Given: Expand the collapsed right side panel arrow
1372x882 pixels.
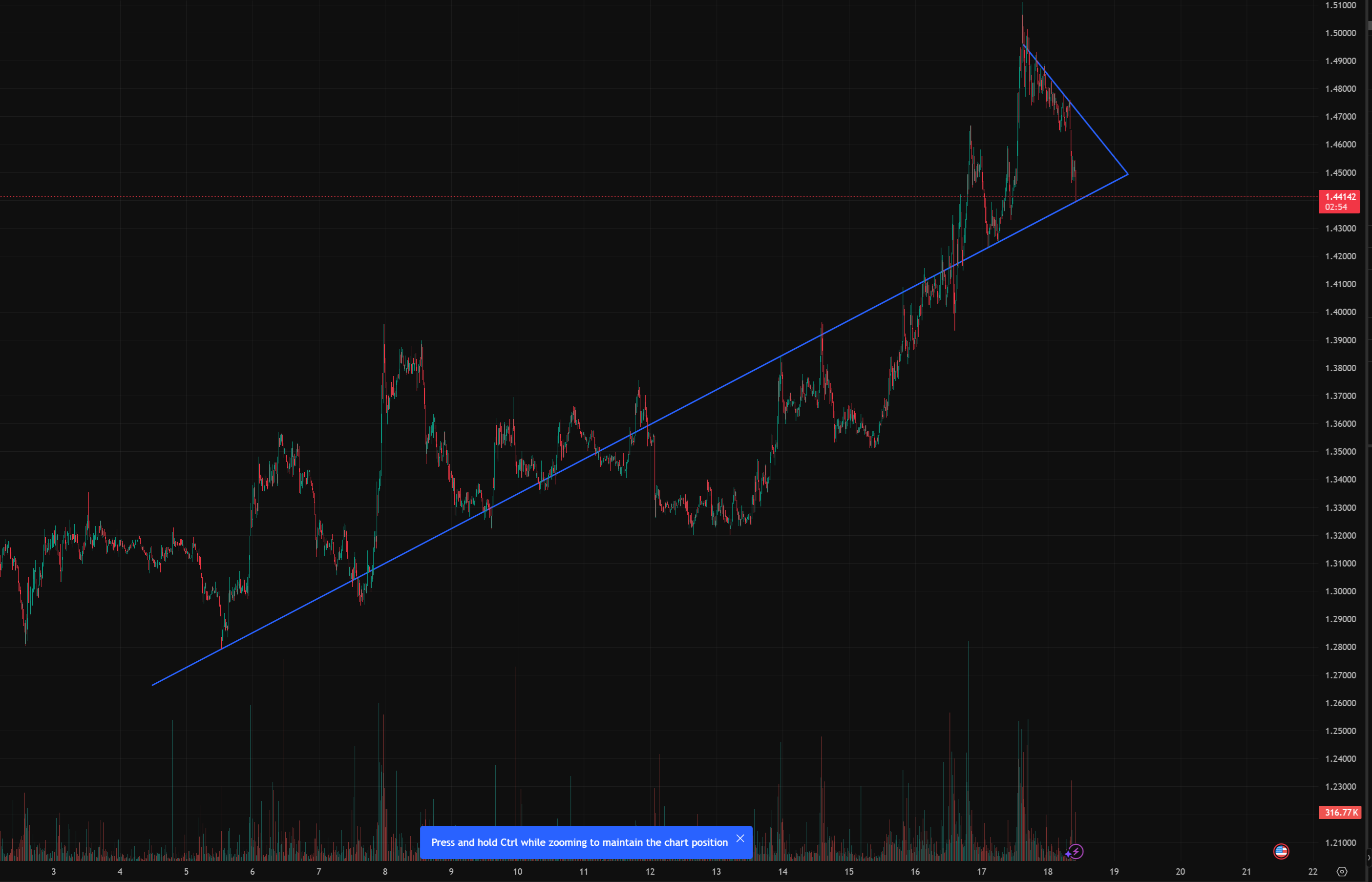Looking at the screenshot, I should (x=1369, y=858).
